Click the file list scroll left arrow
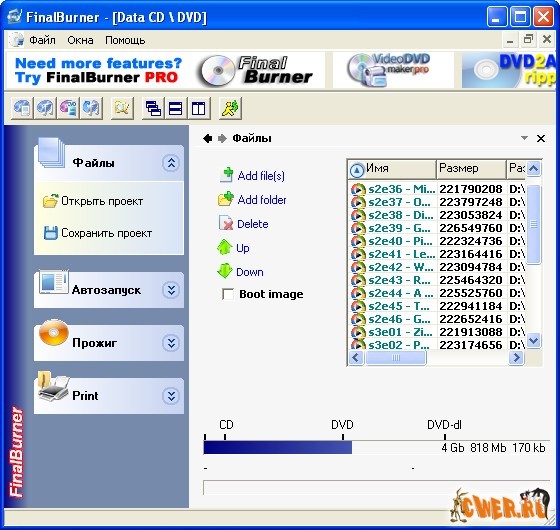Screen dimensions: 560x530 356,357
